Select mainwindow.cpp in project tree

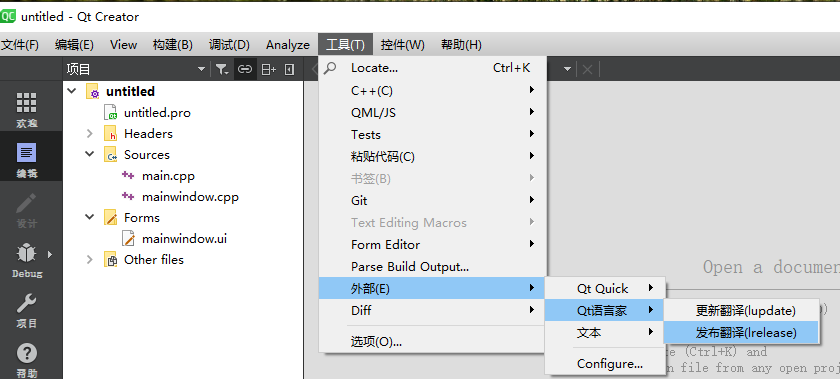[x=190, y=197]
